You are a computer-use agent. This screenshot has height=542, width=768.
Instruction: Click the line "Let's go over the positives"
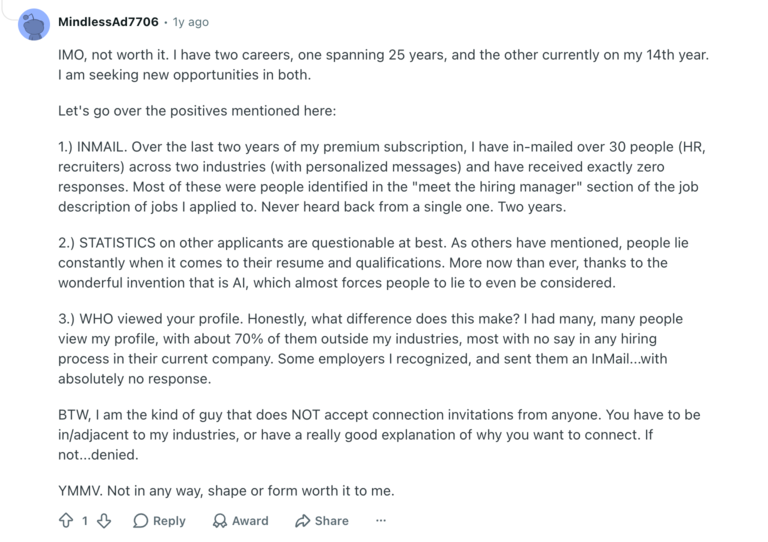coord(197,111)
